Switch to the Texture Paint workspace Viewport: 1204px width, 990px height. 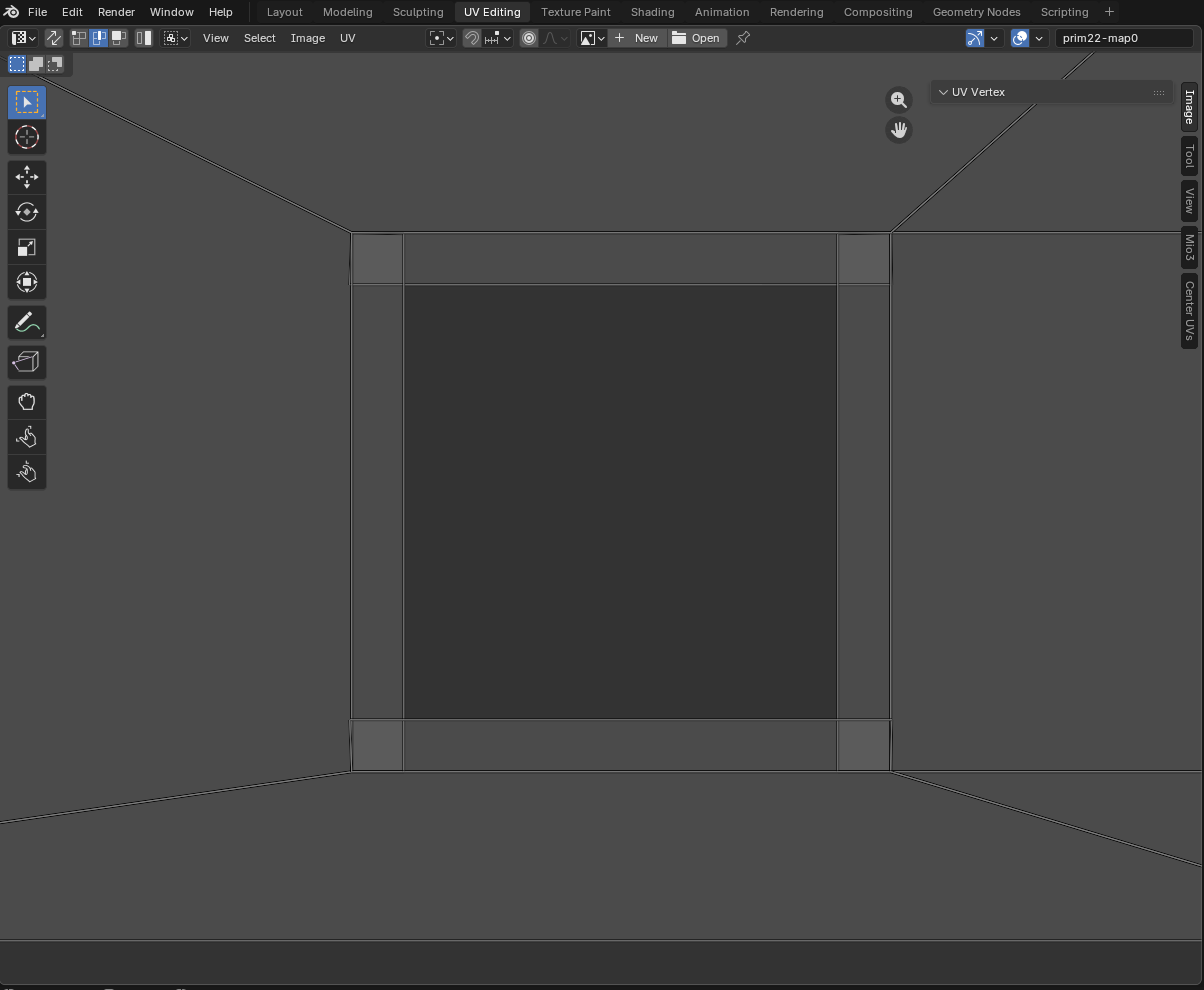[x=575, y=12]
